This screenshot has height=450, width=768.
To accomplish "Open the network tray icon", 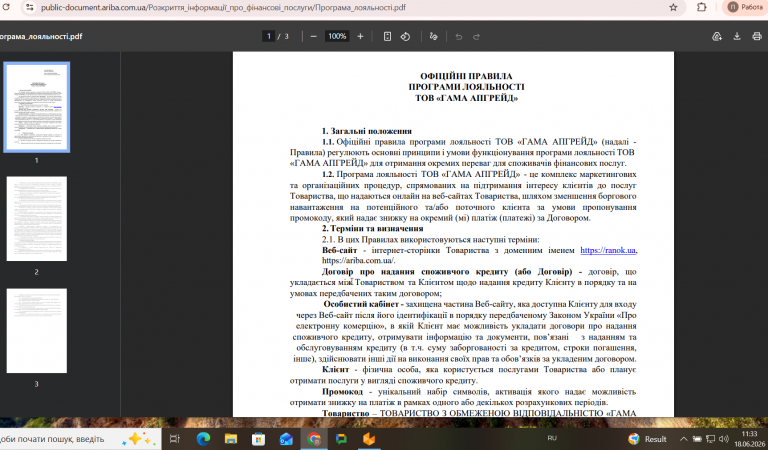I will click(710, 439).
